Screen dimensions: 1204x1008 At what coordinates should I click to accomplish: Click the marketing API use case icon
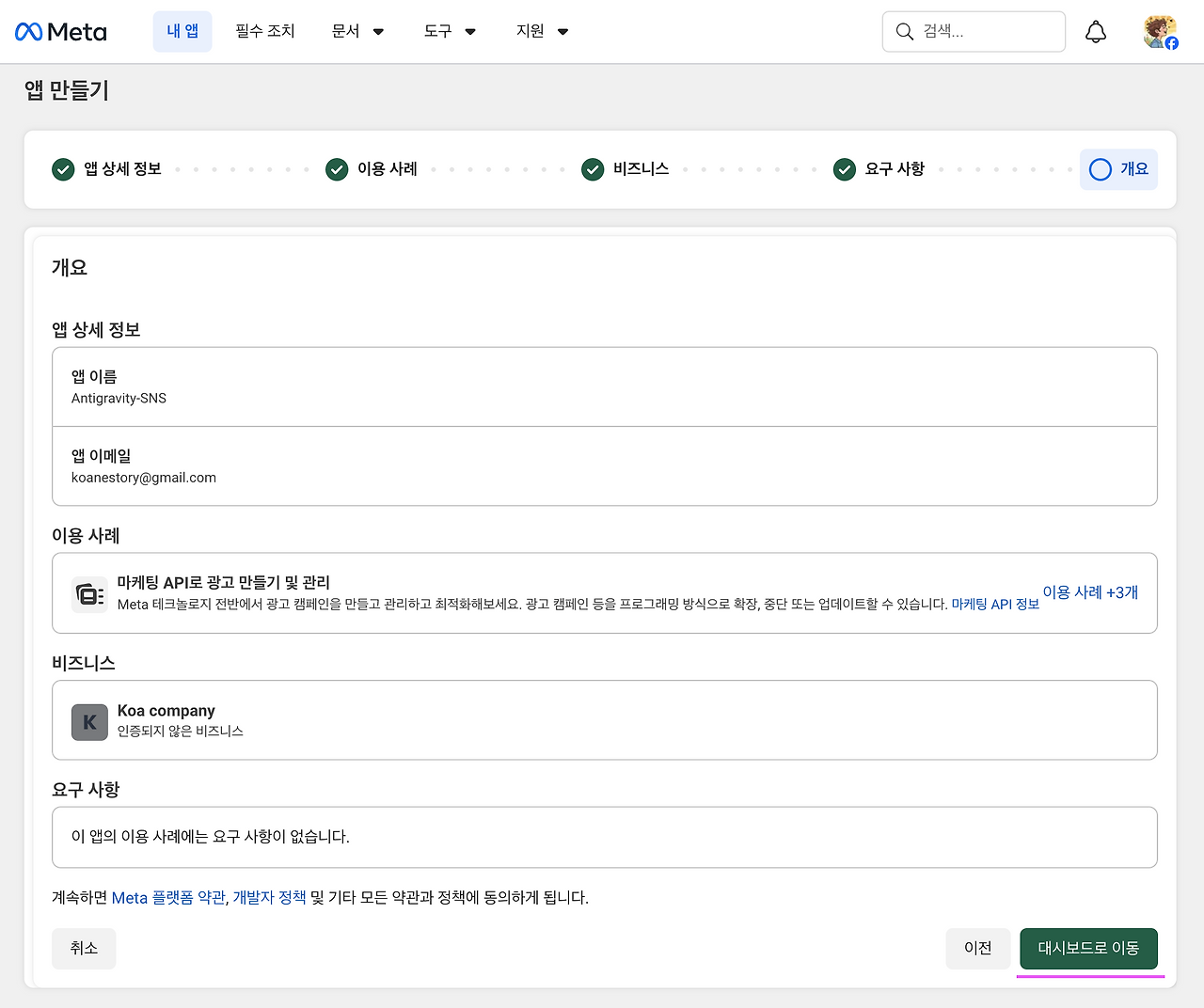click(x=89, y=594)
